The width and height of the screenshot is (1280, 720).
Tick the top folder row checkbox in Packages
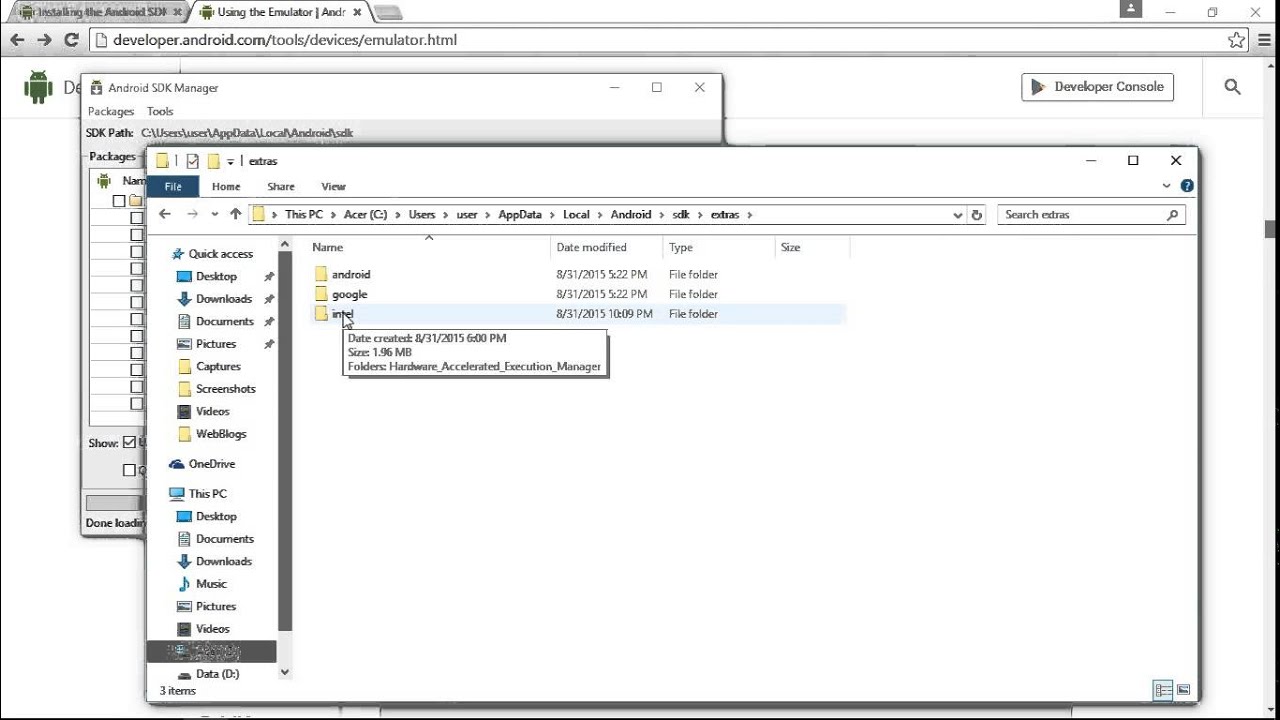coord(119,201)
